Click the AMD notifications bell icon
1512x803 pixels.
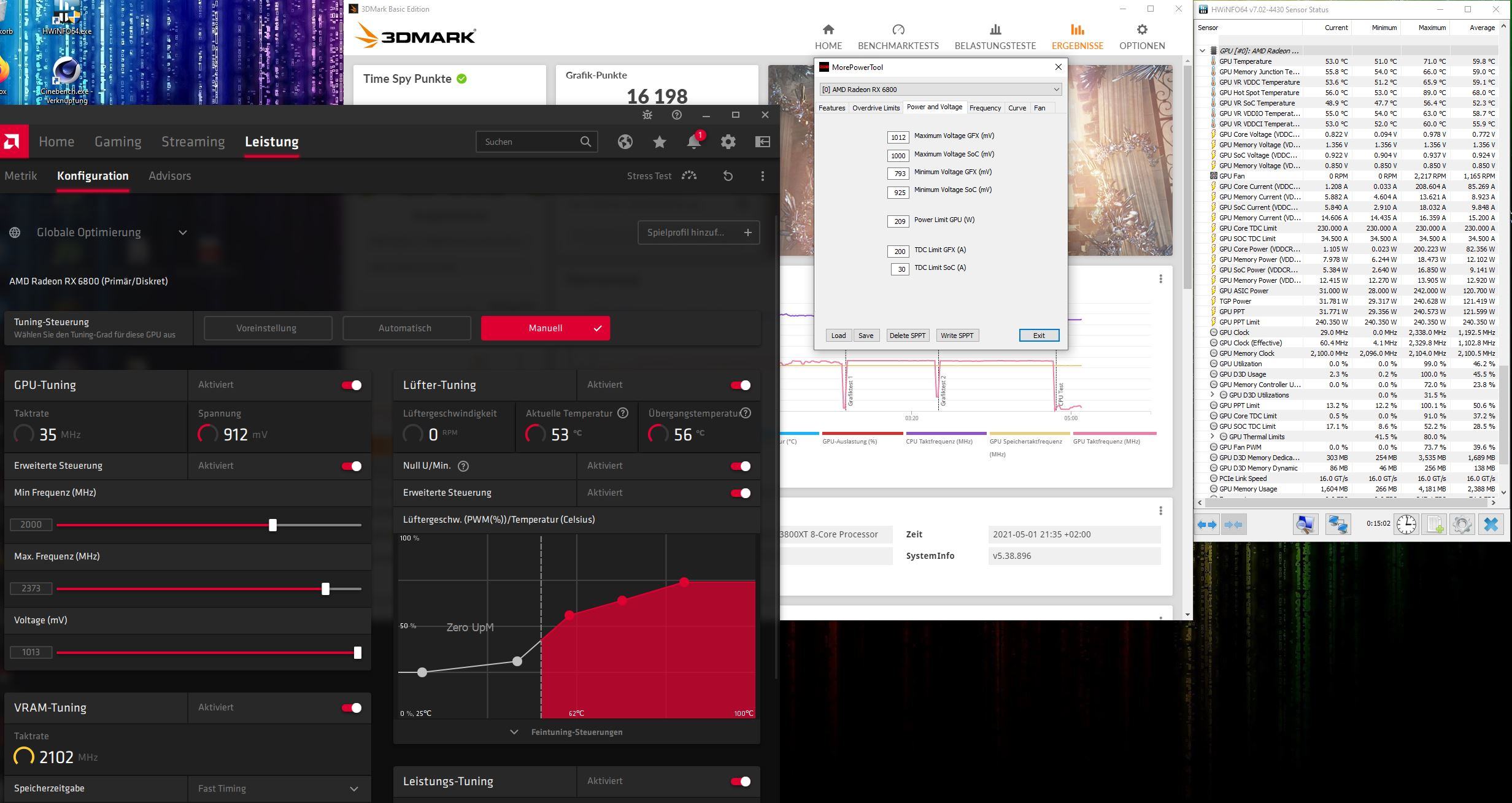coord(693,142)
